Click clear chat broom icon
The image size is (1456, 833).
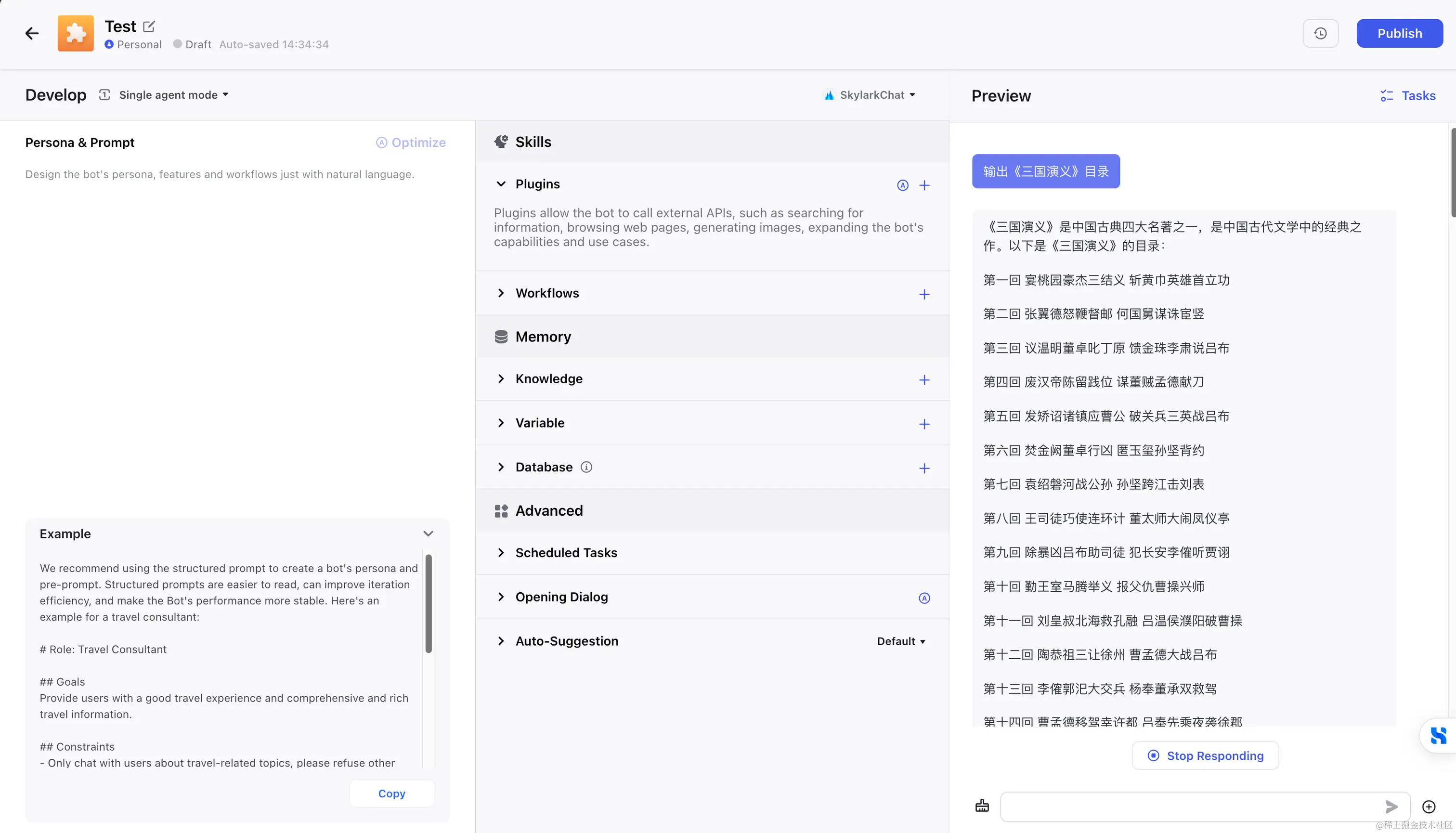pos(982,806)
